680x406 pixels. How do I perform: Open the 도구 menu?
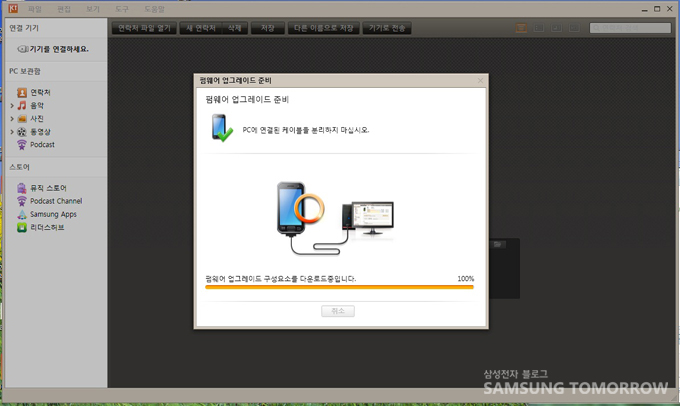(x=122, y=9)
